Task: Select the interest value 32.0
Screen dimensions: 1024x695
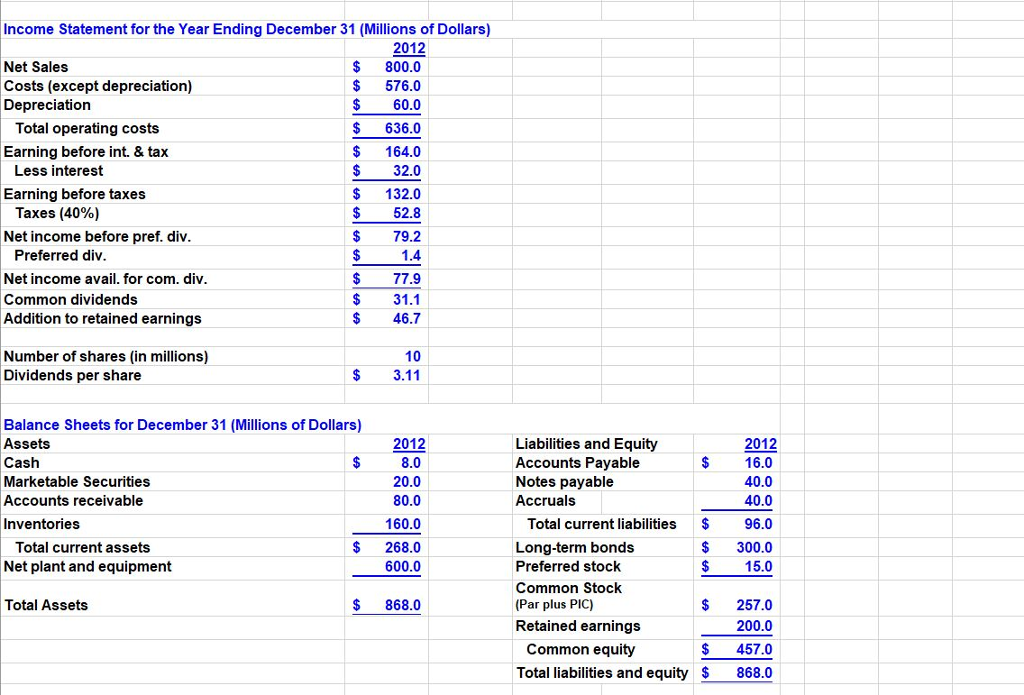Action: [406, 170]
